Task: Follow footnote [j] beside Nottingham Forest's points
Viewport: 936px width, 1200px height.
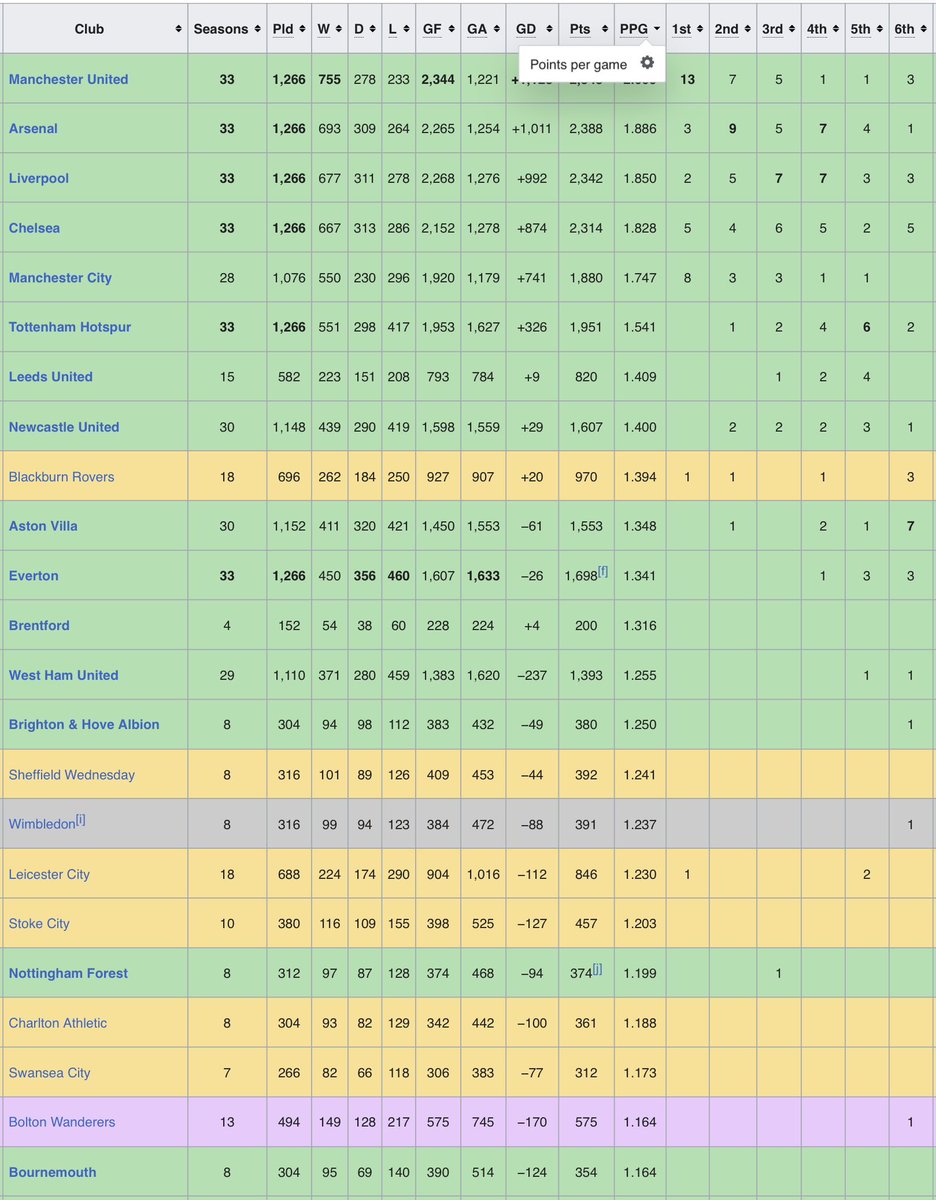Action: (x=597, y=970)
